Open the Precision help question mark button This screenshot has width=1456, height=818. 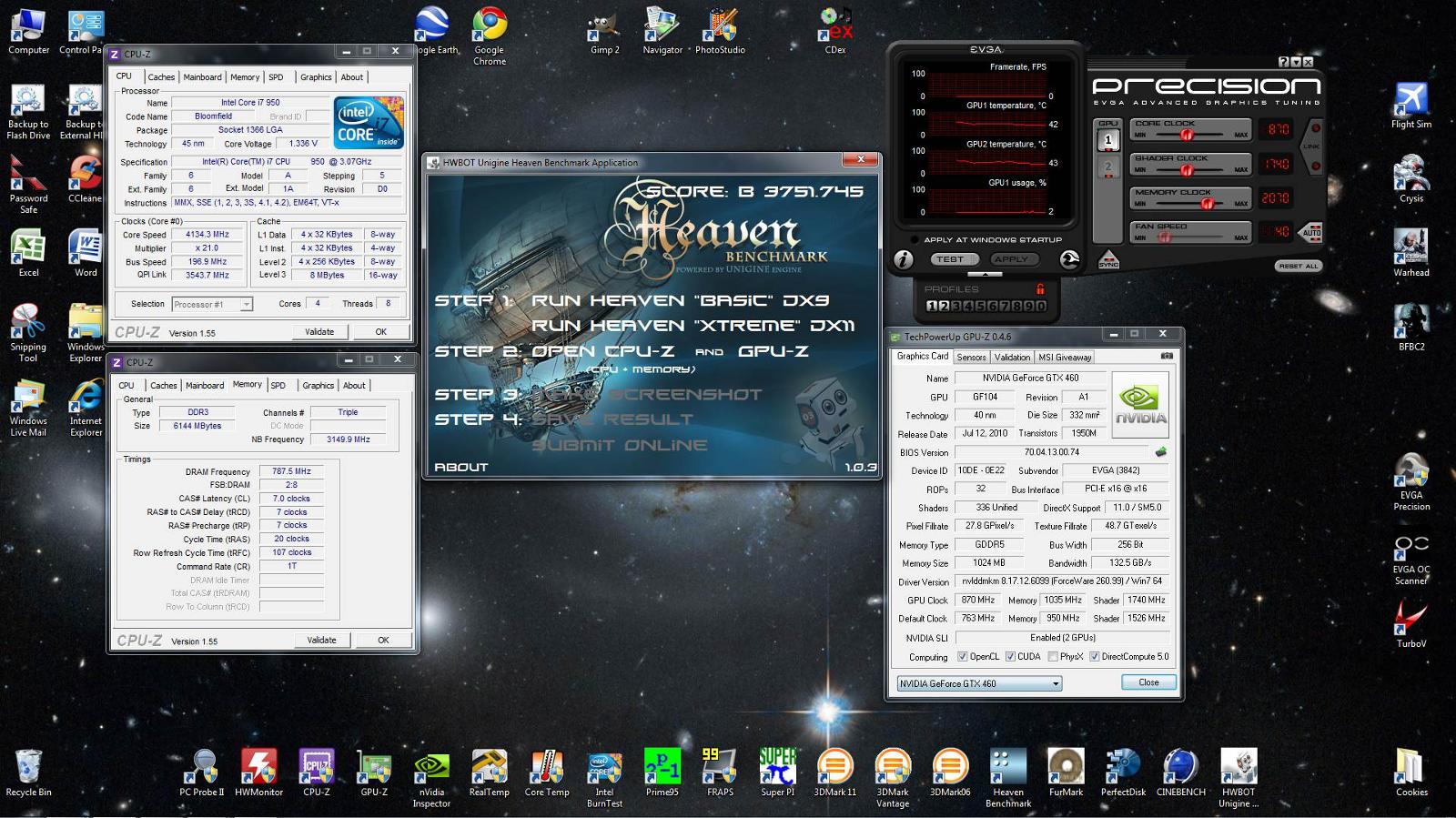point(1284,62)
